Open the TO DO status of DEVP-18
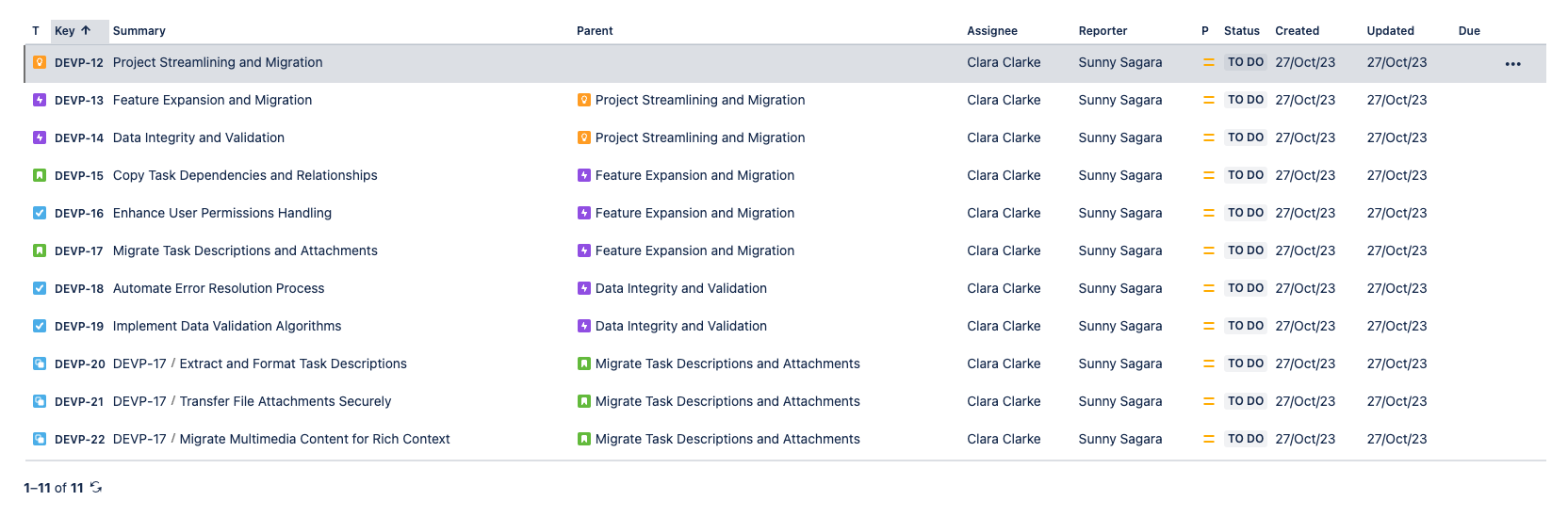 point(1245,288)
